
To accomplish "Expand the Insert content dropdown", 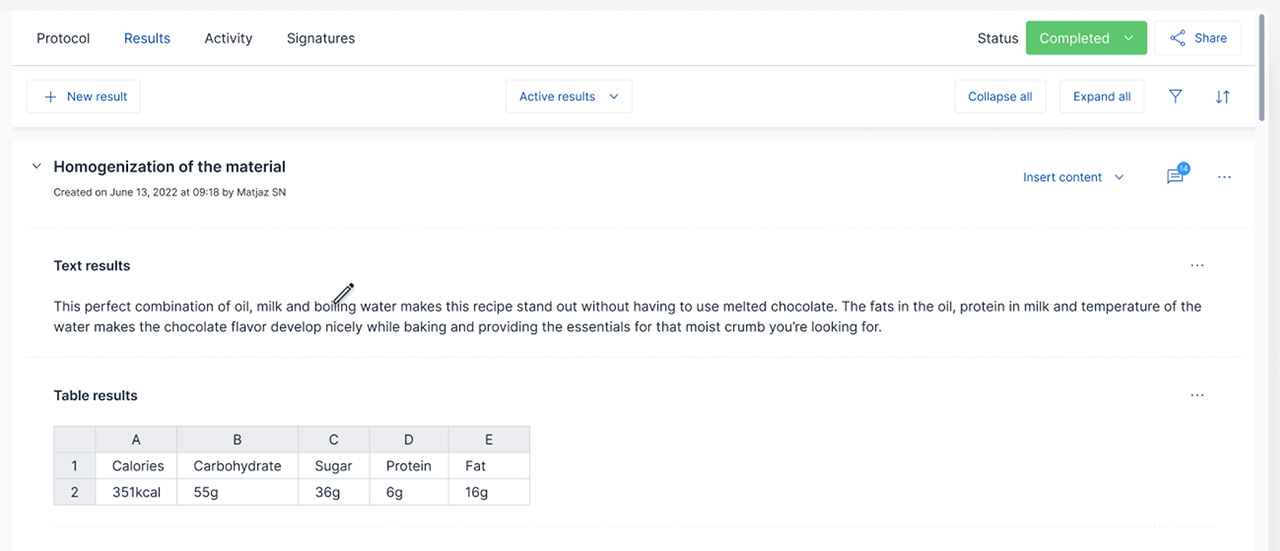I will 1072,177.
